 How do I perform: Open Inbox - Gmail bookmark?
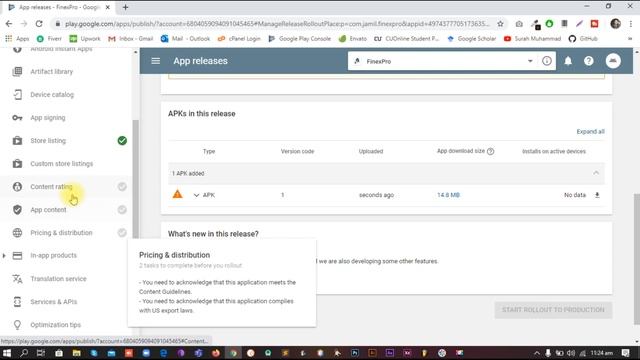[x=130, y=38]
